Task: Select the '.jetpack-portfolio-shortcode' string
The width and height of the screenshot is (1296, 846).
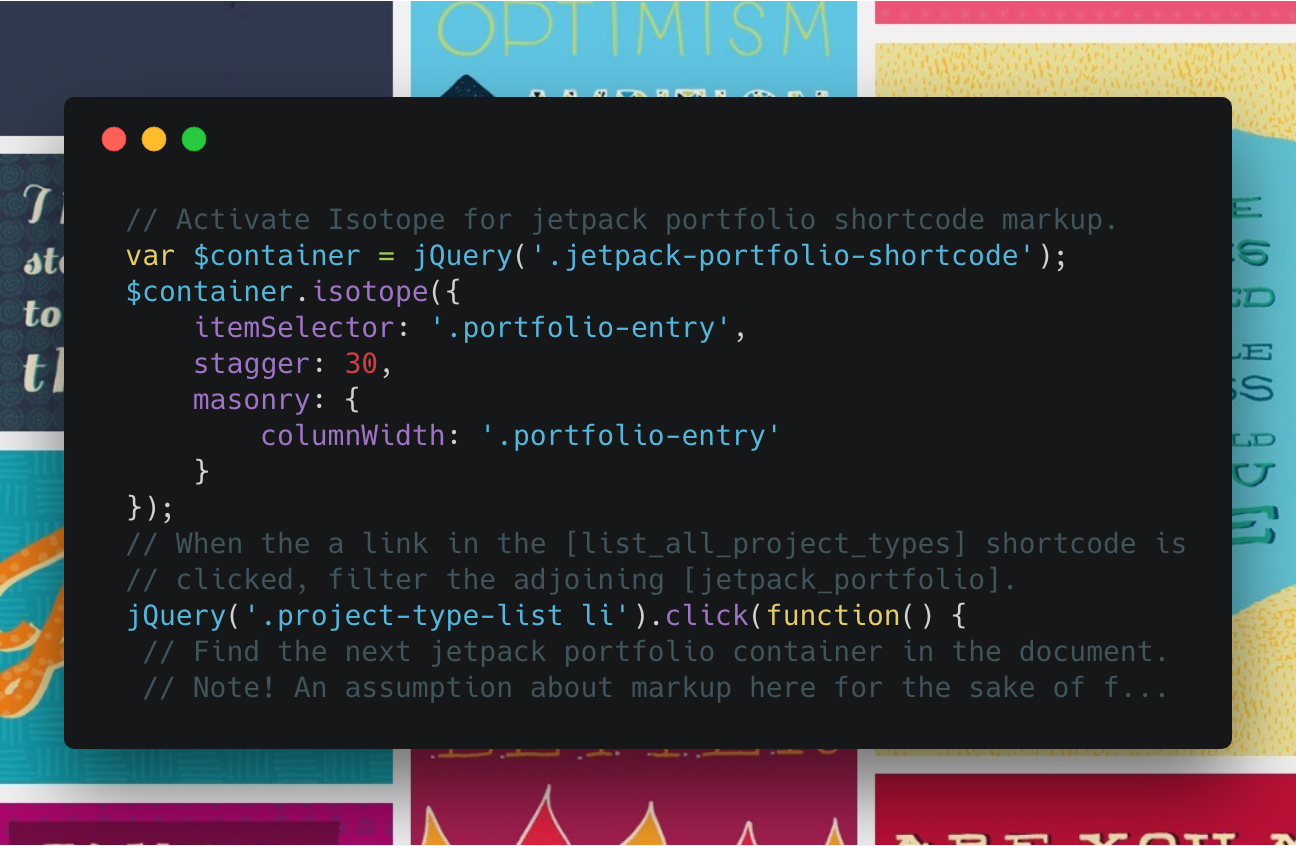Action: (783, 256)
